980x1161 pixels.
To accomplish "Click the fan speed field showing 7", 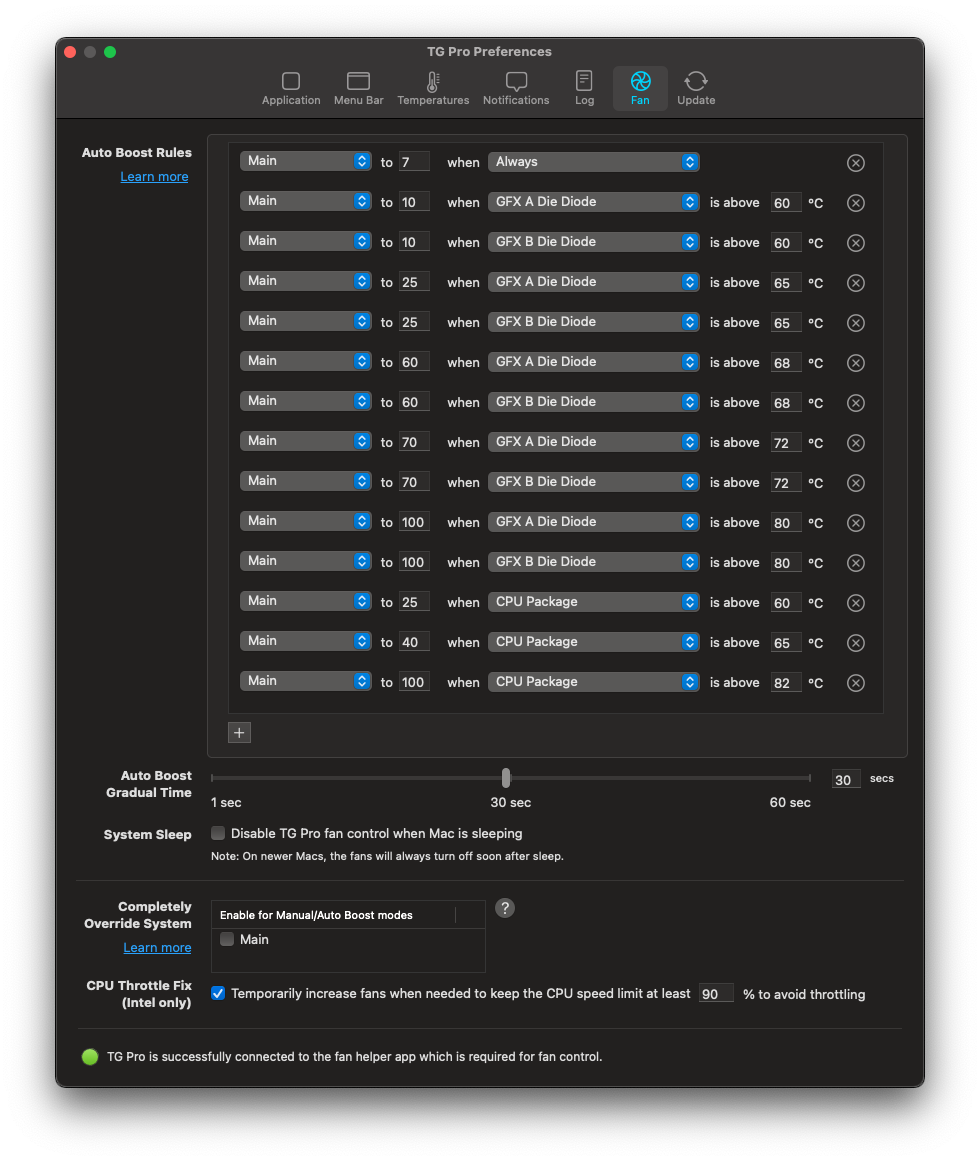I will [x=415, y=162].
